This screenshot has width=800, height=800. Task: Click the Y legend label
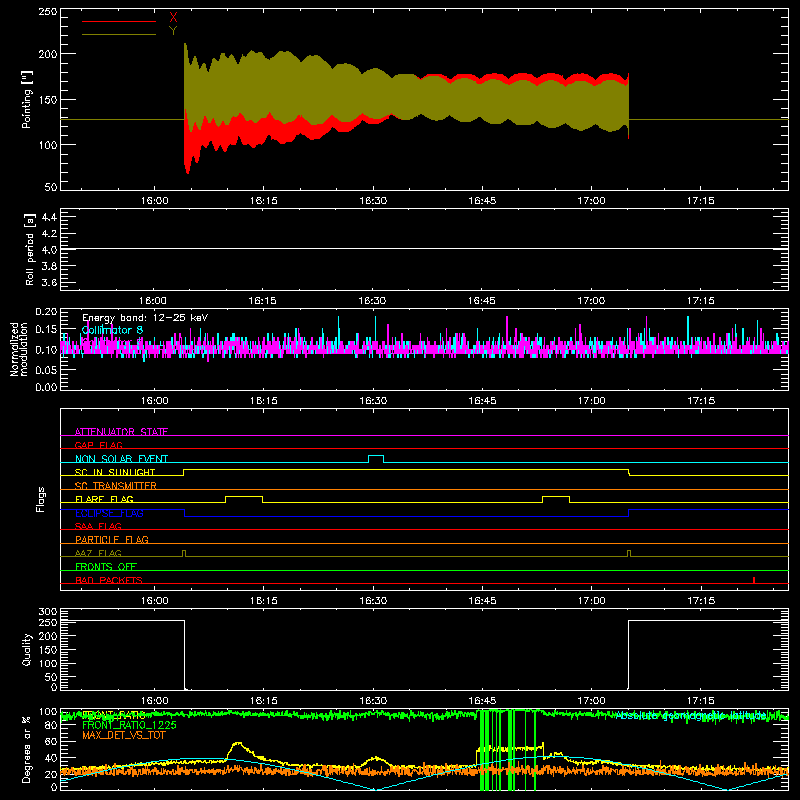click(x=173, y=31)
